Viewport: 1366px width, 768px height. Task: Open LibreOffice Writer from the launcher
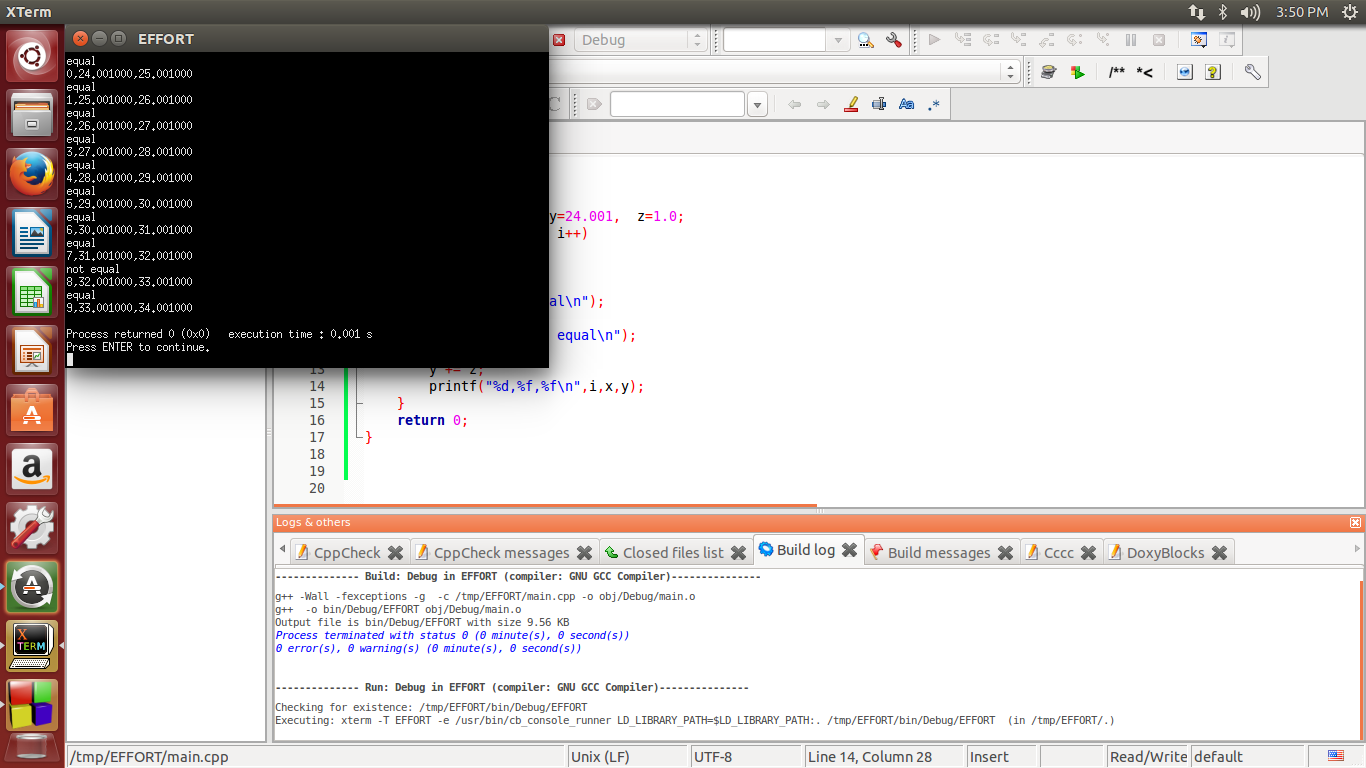pyautogui.click(x=33, y=233)
